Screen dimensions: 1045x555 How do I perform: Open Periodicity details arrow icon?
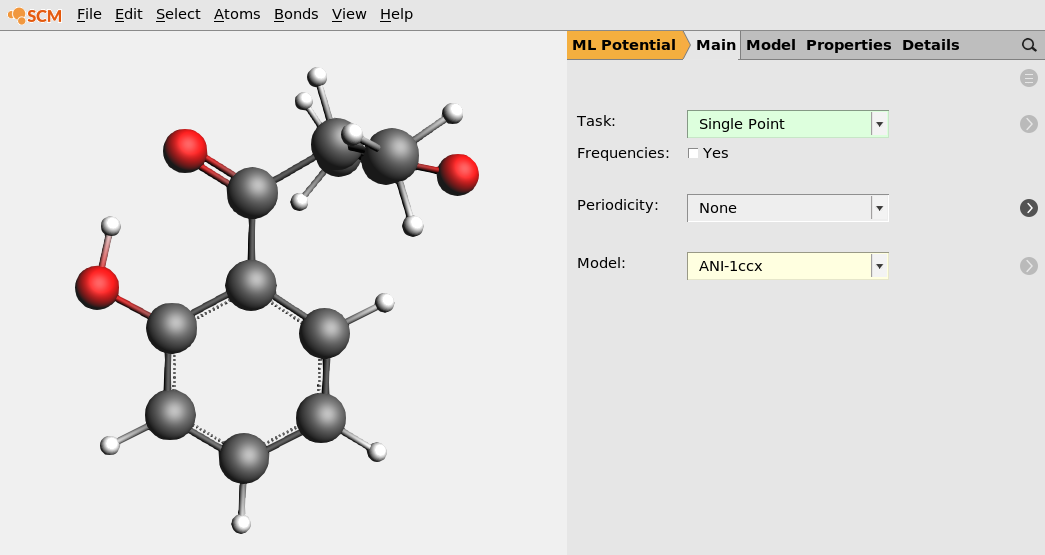[1028, 208]
